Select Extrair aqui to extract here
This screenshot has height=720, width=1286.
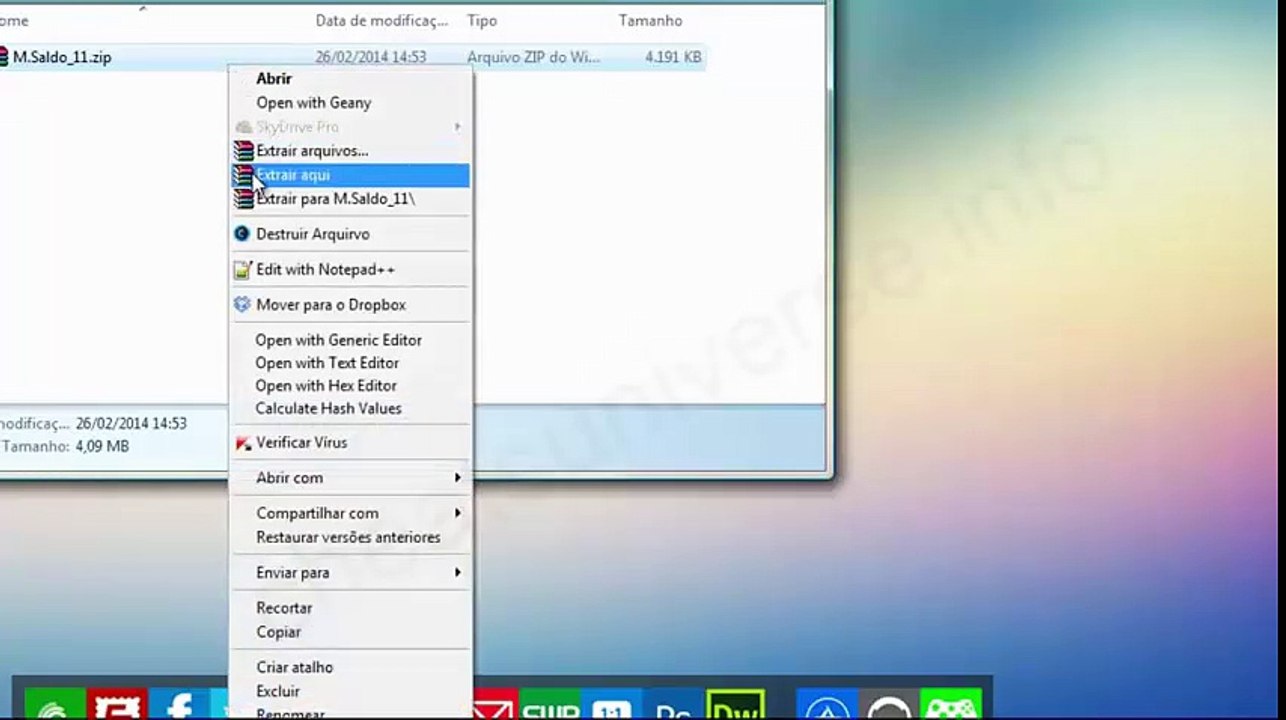(x=350, y=175)
